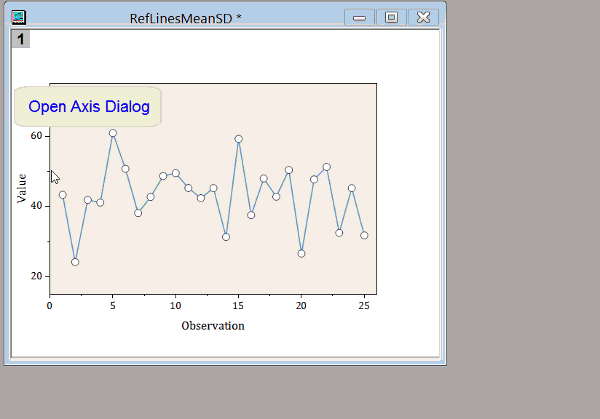Click the 15 tick label on X axis
The height and width of the screenshot is (419, 600).
click(x=238, y=306)
